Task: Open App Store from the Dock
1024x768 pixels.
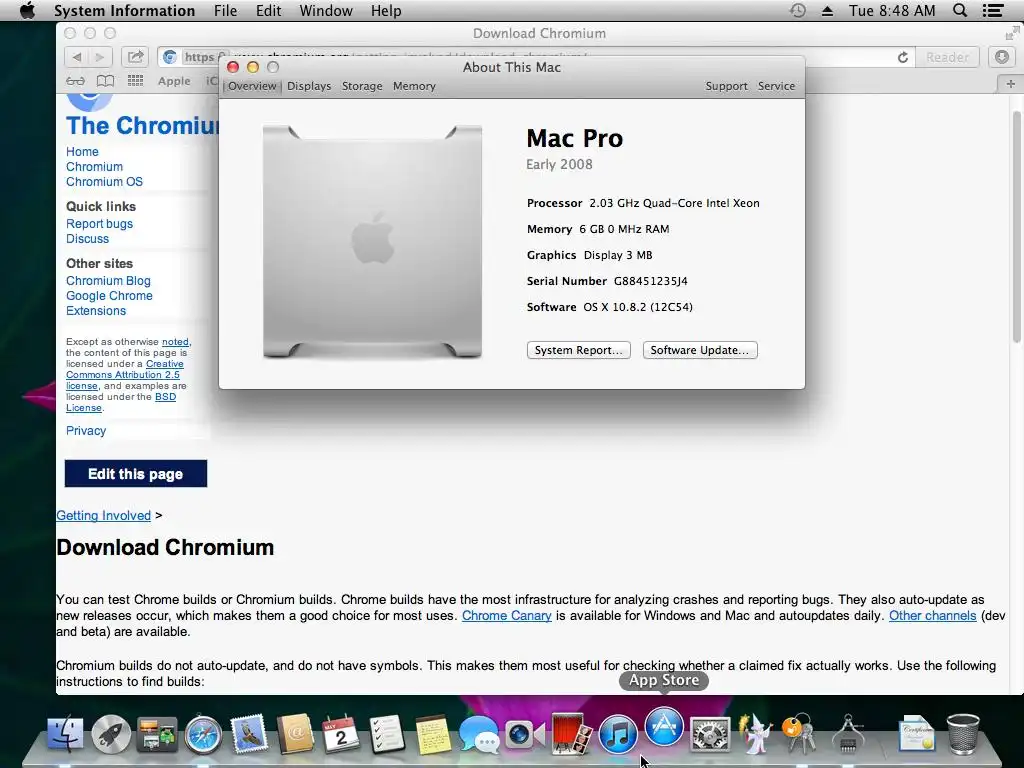Action: click(664, 727)
